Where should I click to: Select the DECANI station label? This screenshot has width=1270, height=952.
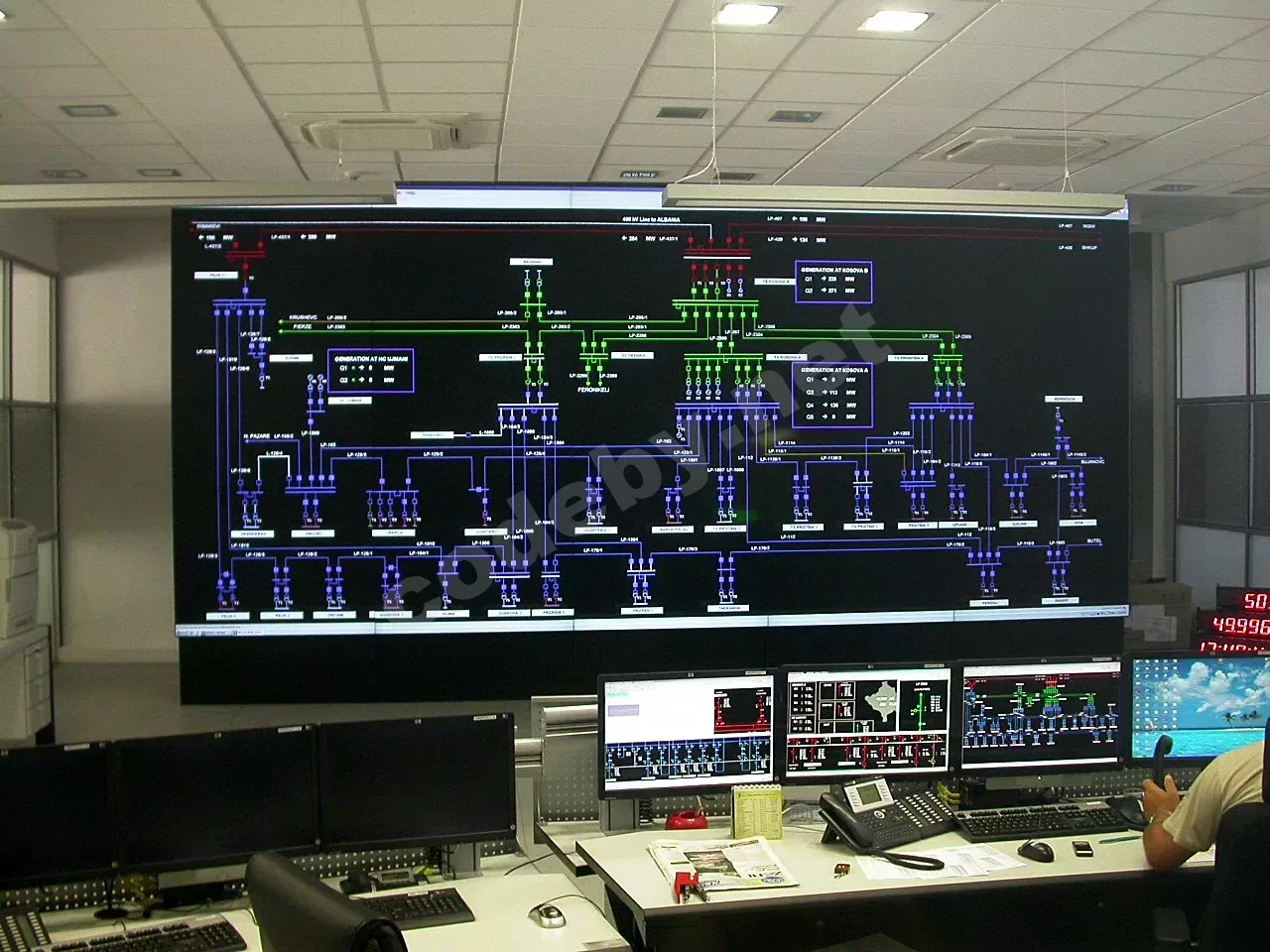point(334,615)
